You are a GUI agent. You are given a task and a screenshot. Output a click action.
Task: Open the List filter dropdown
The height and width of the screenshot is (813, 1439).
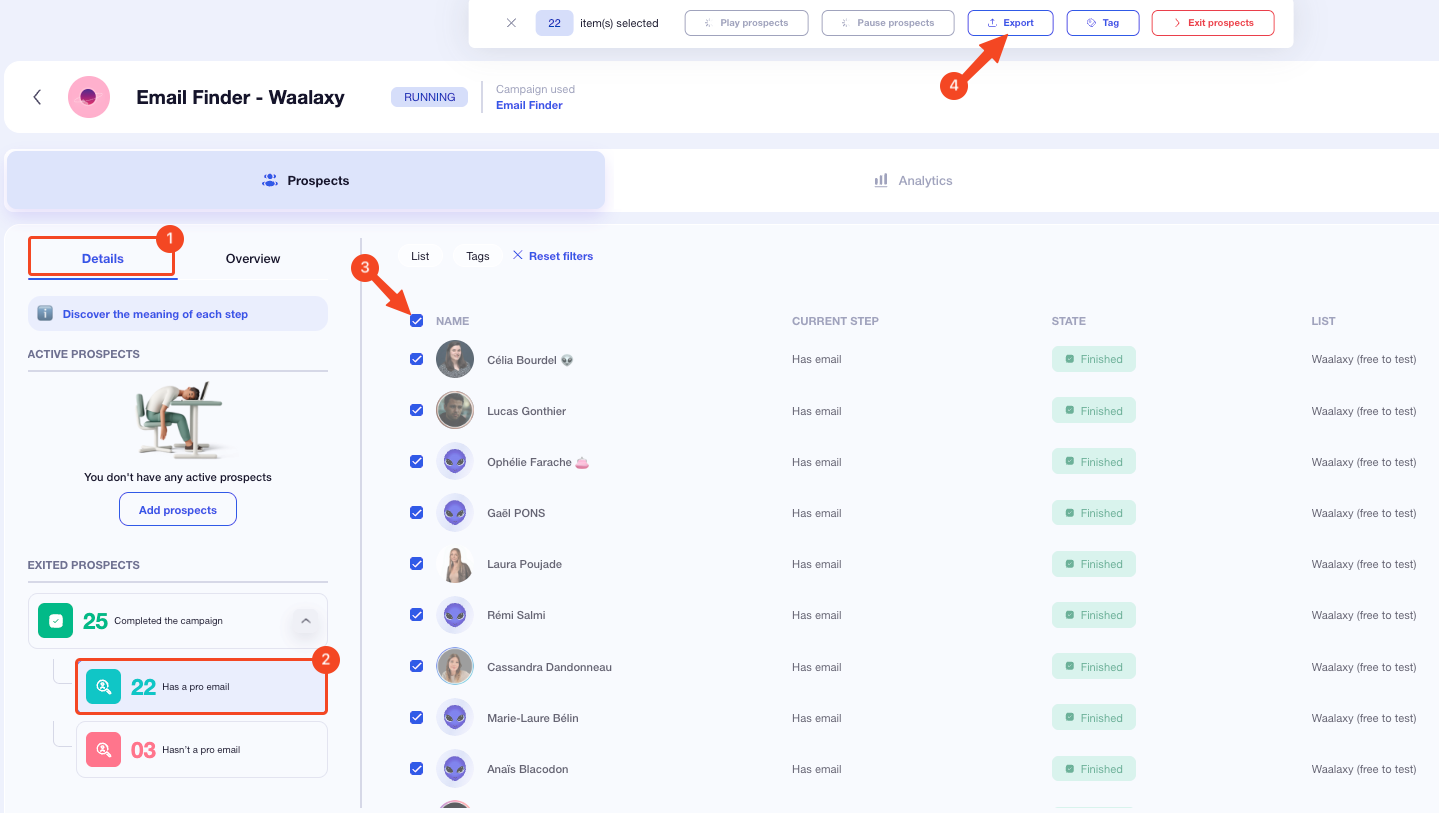click(420, 256)
